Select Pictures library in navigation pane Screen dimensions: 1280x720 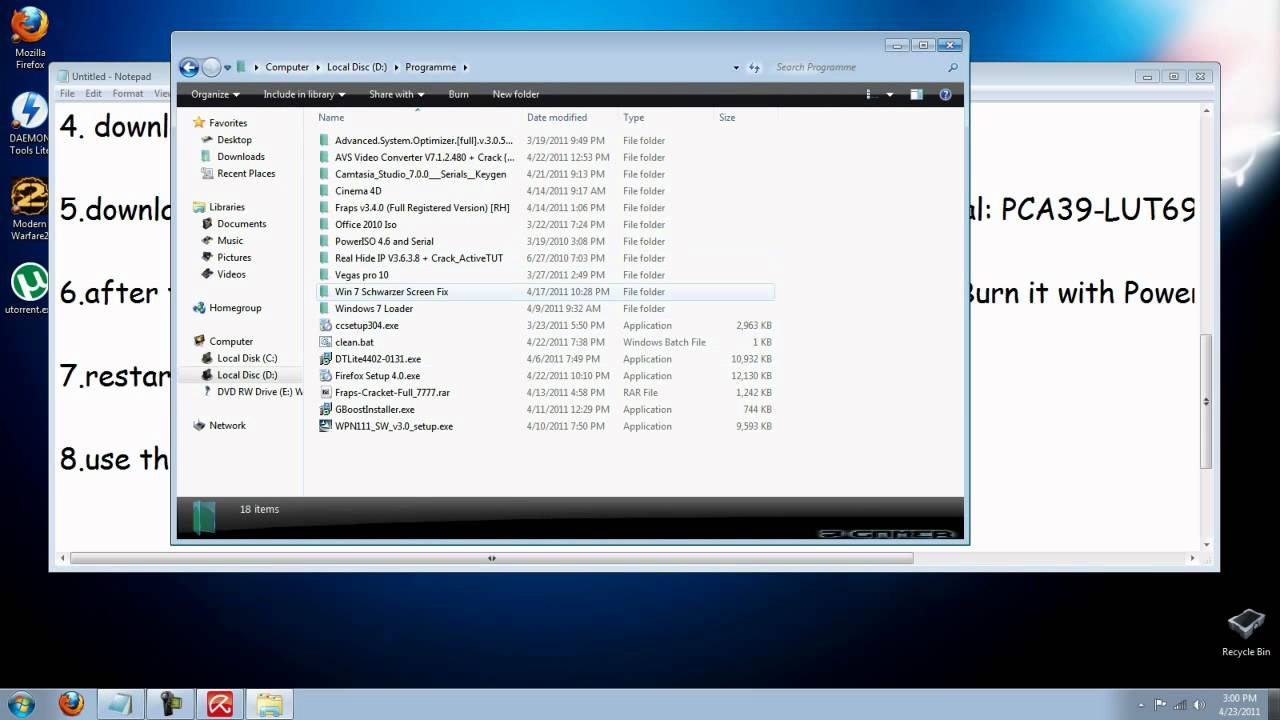click(x=234, y=258)
